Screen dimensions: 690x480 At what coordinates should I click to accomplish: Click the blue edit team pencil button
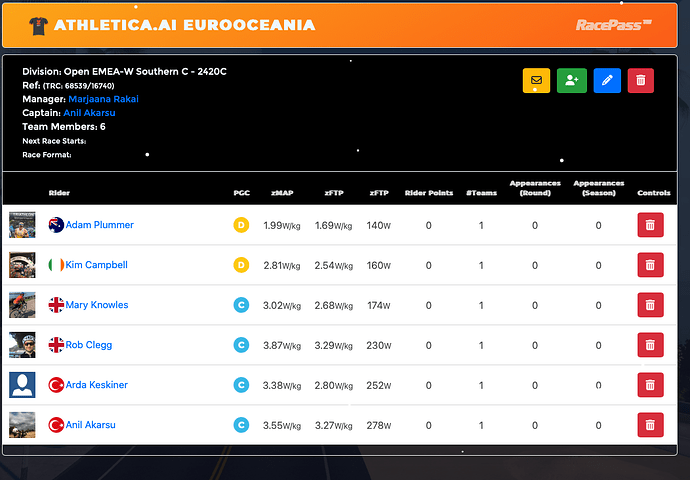tap(607, 81)
